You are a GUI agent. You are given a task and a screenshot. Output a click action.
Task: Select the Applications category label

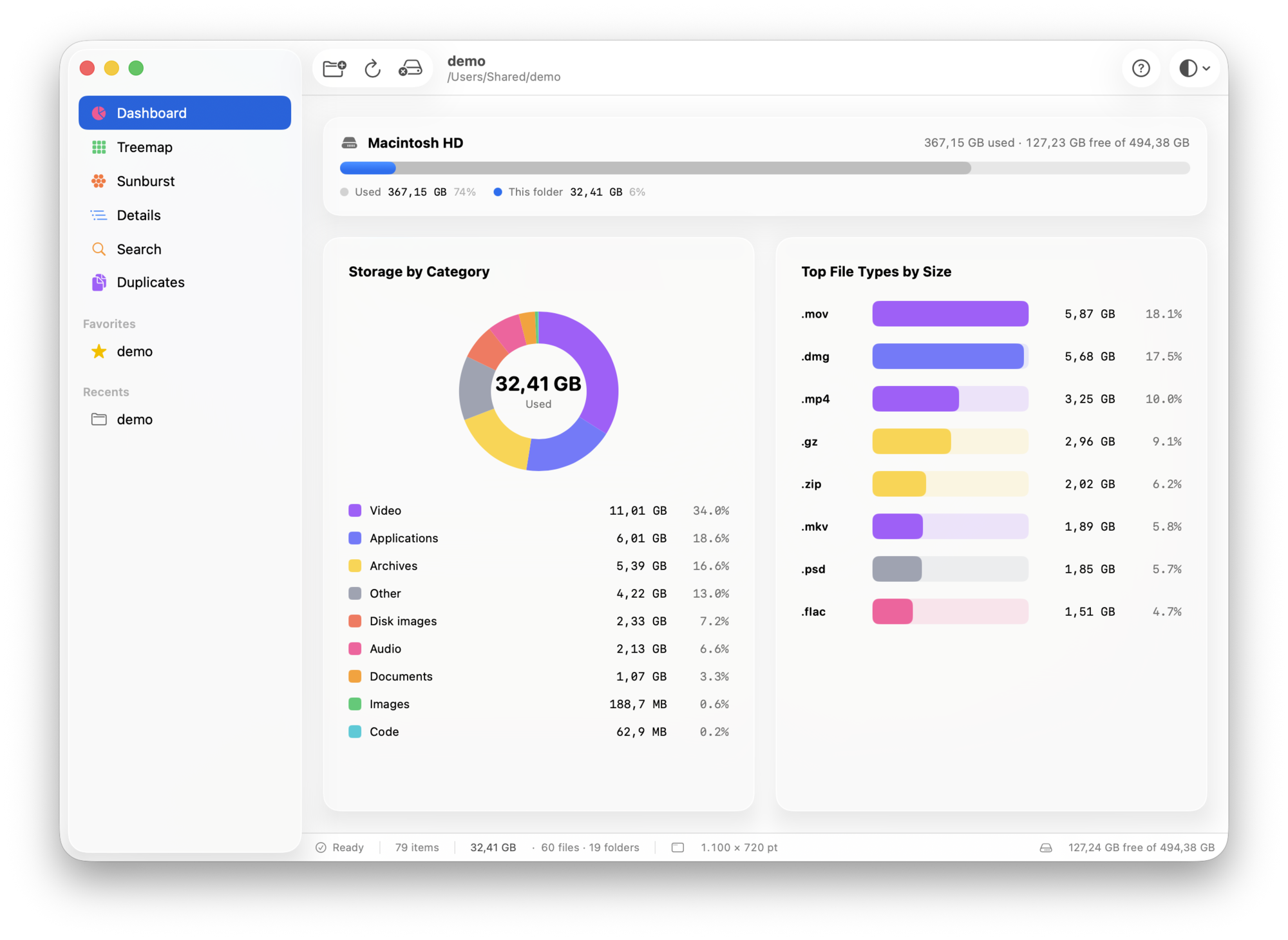pos(404,538)
